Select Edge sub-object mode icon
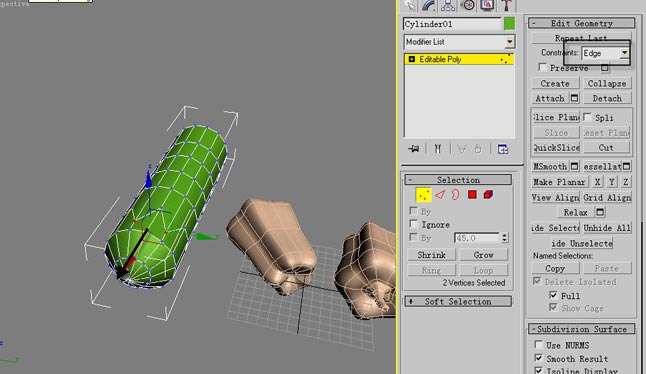The image size is (646, 374). click(440, 194)
